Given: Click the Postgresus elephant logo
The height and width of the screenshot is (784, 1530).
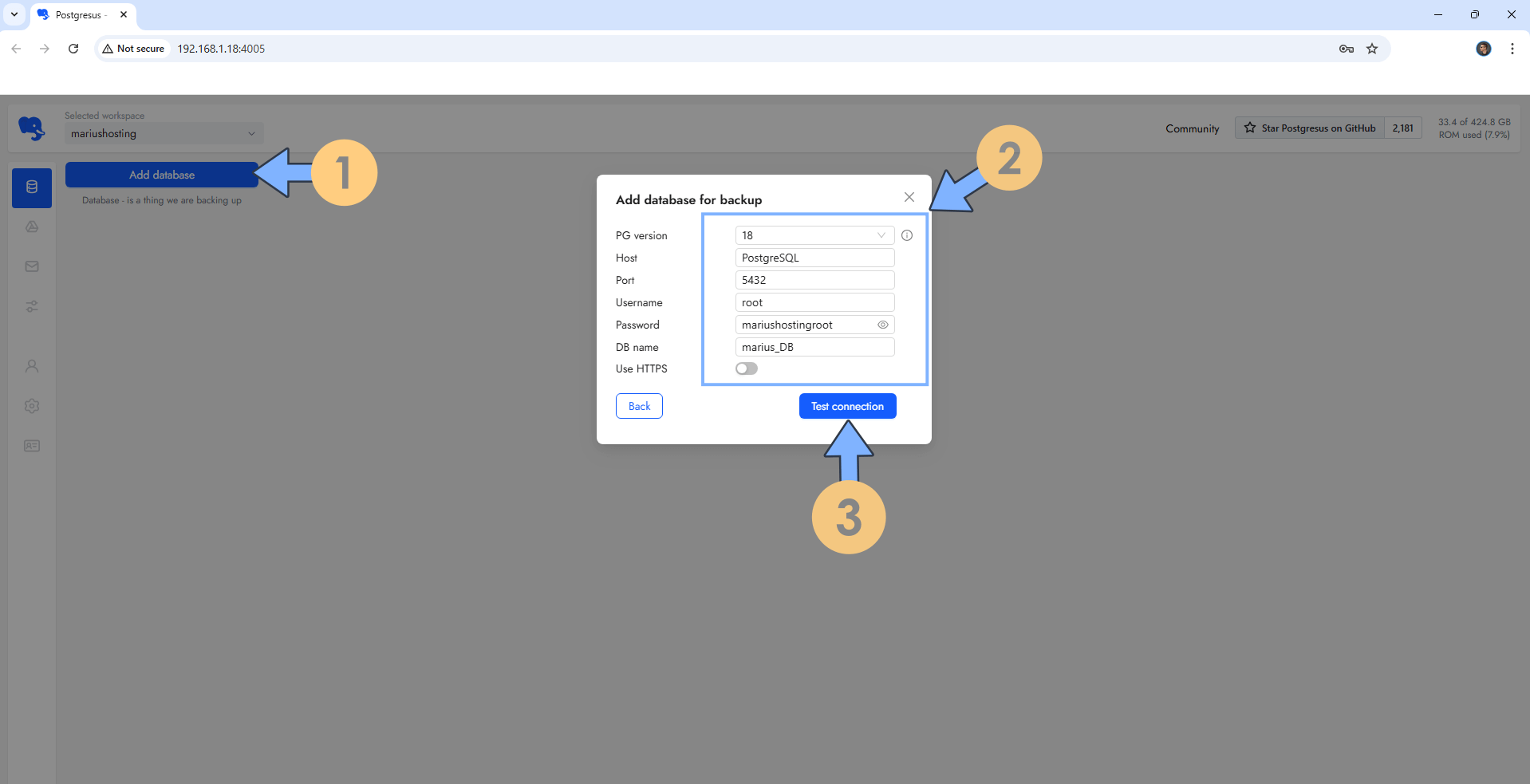Looking at the screenshot, I should pos(32,128).
